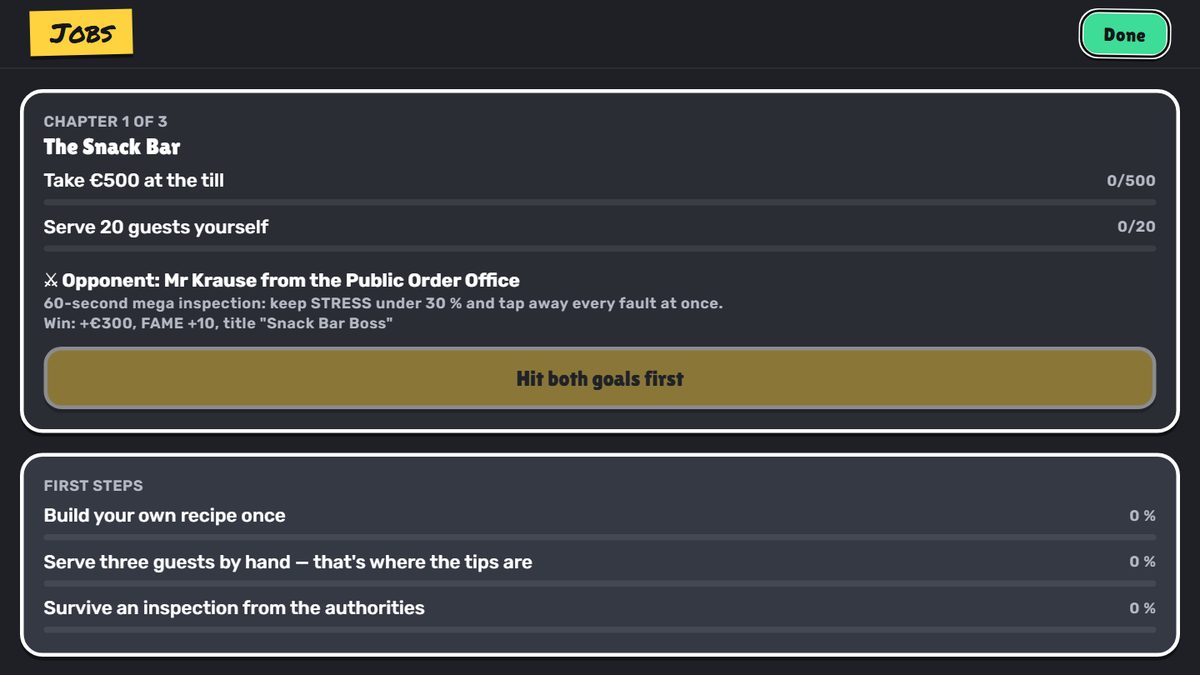Click the 'Chapter 1 of 3' label
The width and height of the screenshot is (1200, 675).
coord(105,121)
